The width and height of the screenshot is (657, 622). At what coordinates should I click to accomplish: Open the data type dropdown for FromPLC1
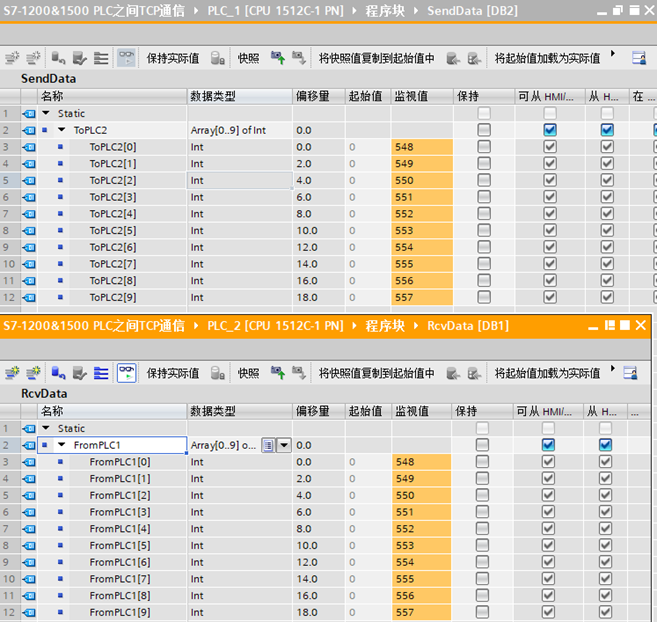coord(284,445)
